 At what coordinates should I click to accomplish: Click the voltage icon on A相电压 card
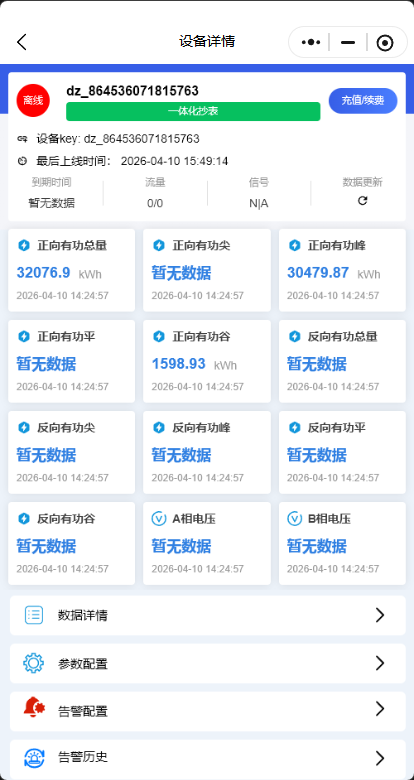click(x=158, y=519)
